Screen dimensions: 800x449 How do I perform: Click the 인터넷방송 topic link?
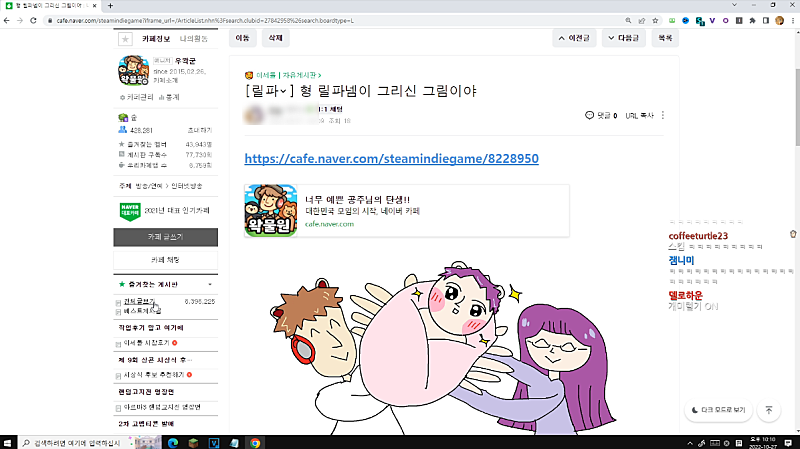(187, 186)
